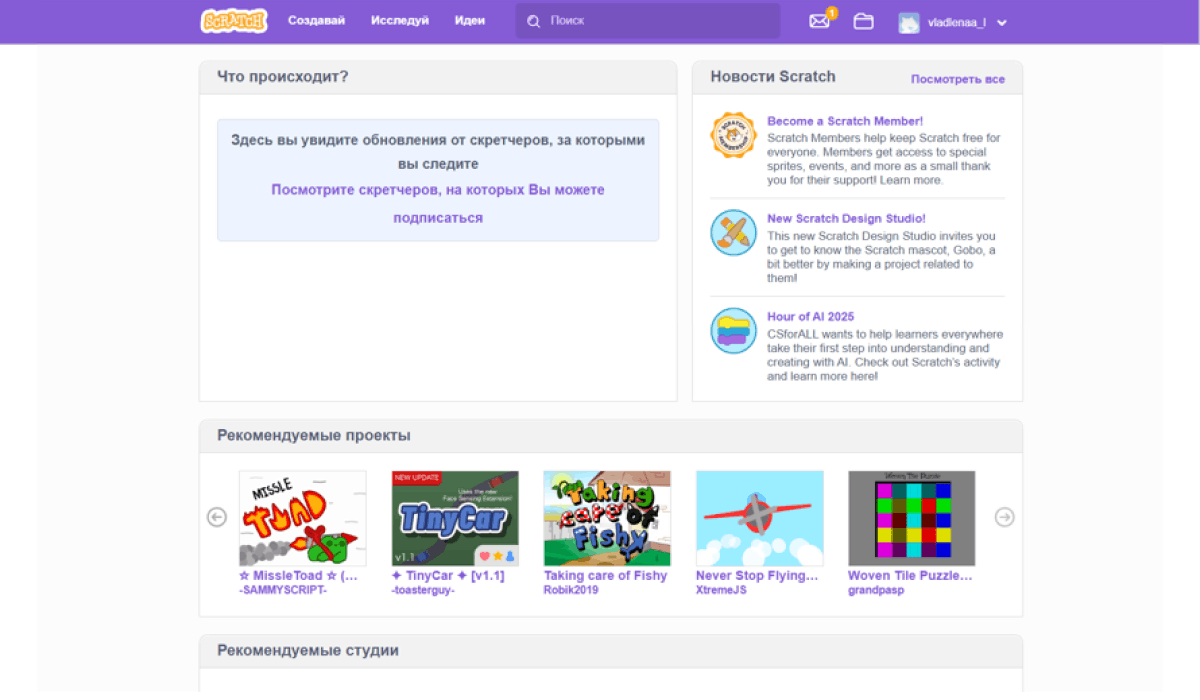Open messages envelope icon with notification
This screenshot has width=1200, height=700.
[x=819, y=21]
